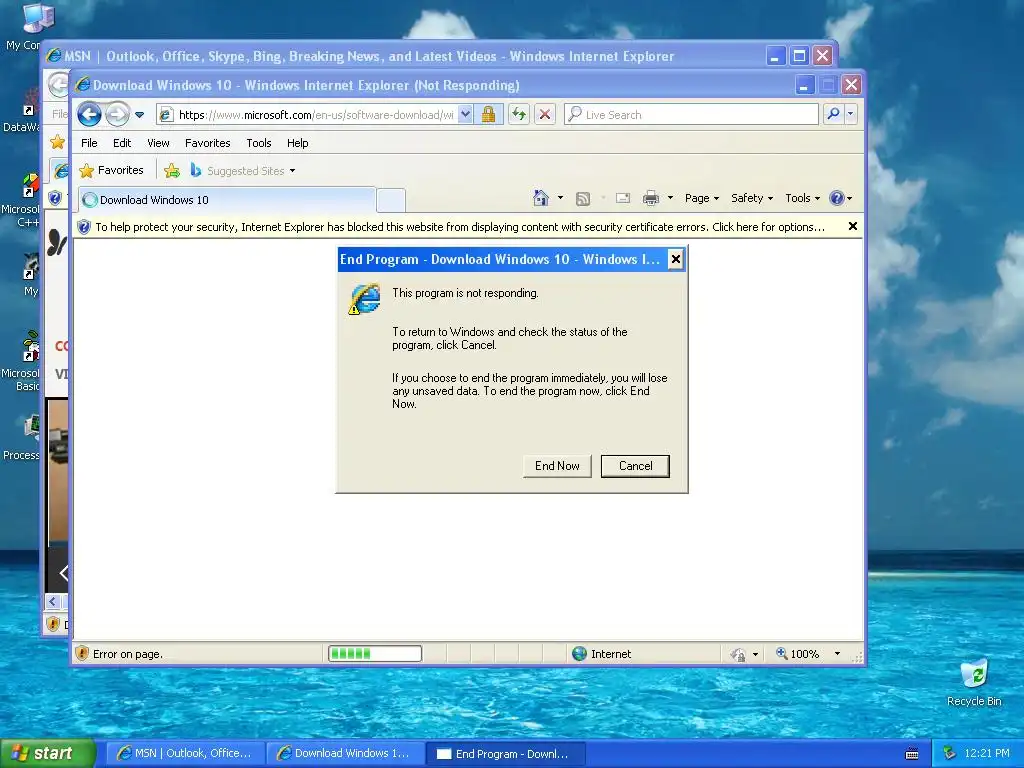Open the Tools menu in menu bar
Screen dimensions: 1024x768
pos(259,143)
